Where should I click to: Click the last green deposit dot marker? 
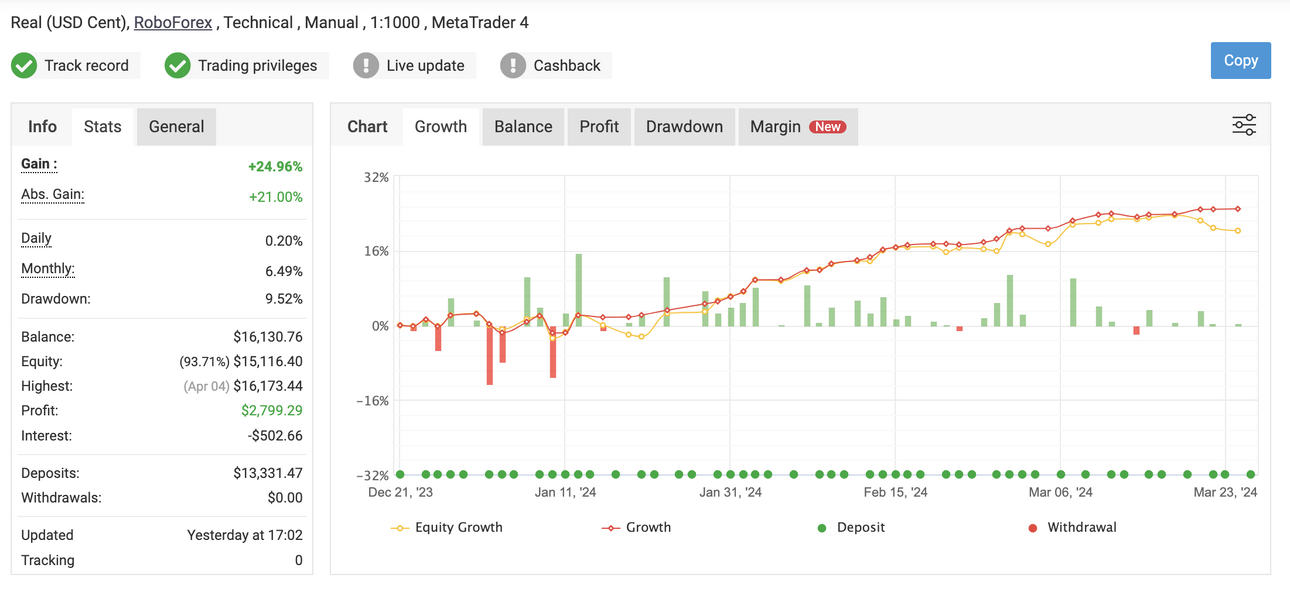[x=1251, y=474]
